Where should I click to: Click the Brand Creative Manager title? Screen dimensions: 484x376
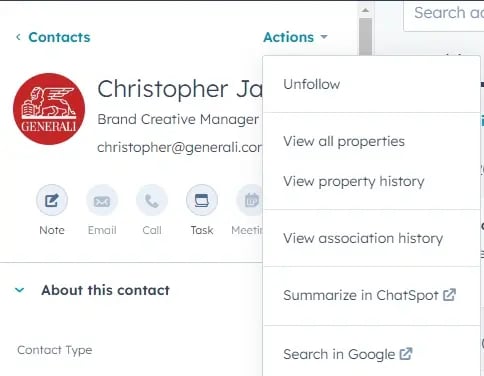point(178,119)
